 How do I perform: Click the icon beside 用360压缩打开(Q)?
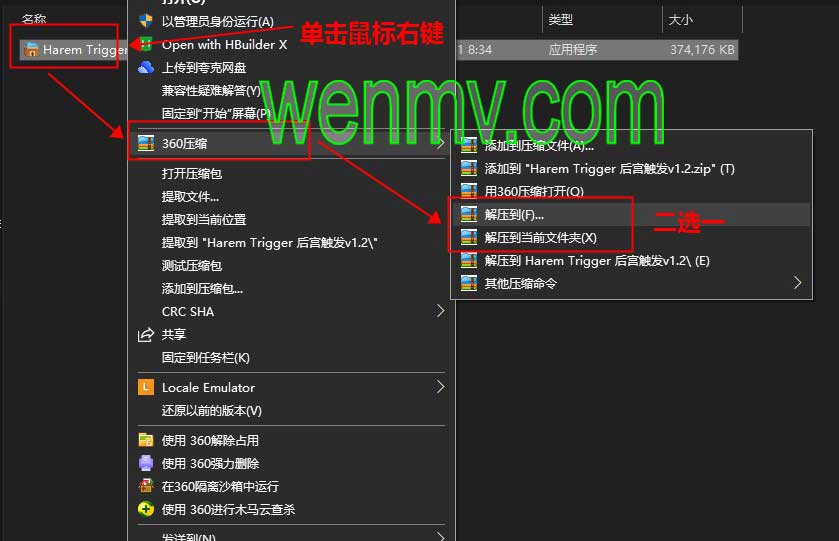(469, 191)
